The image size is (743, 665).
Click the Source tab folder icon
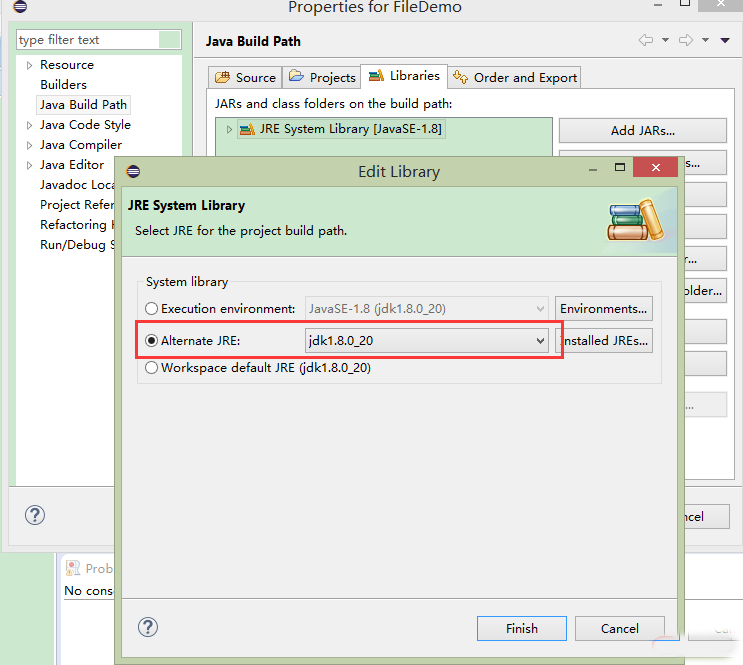[x=222, y=77]
